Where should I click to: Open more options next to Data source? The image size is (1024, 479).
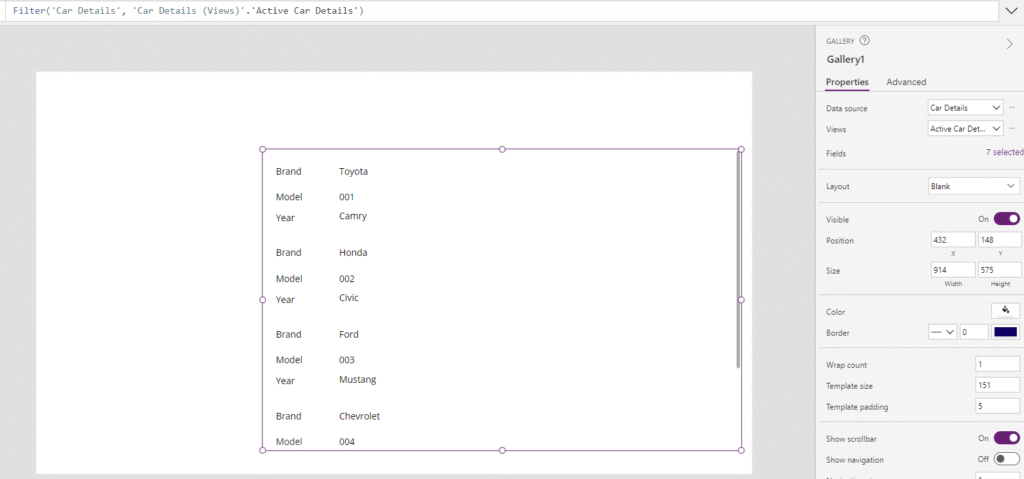tap(1012, 107)
